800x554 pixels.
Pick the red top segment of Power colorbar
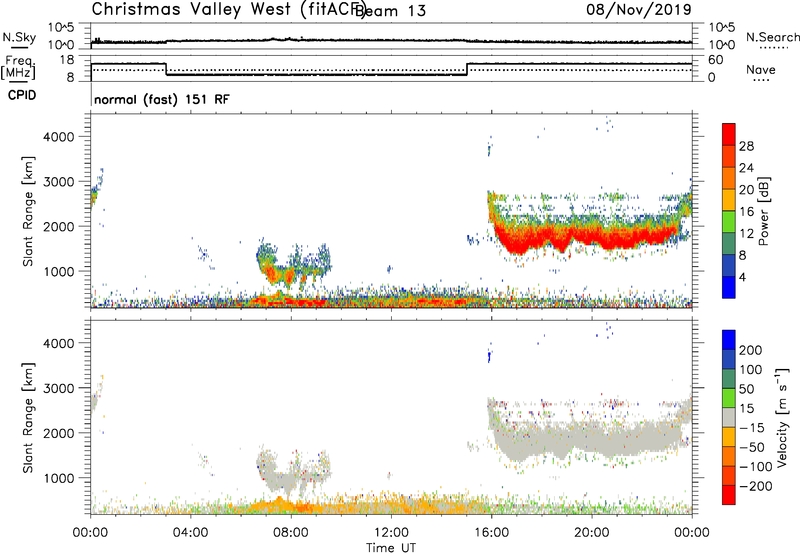[x=729, y=134]
